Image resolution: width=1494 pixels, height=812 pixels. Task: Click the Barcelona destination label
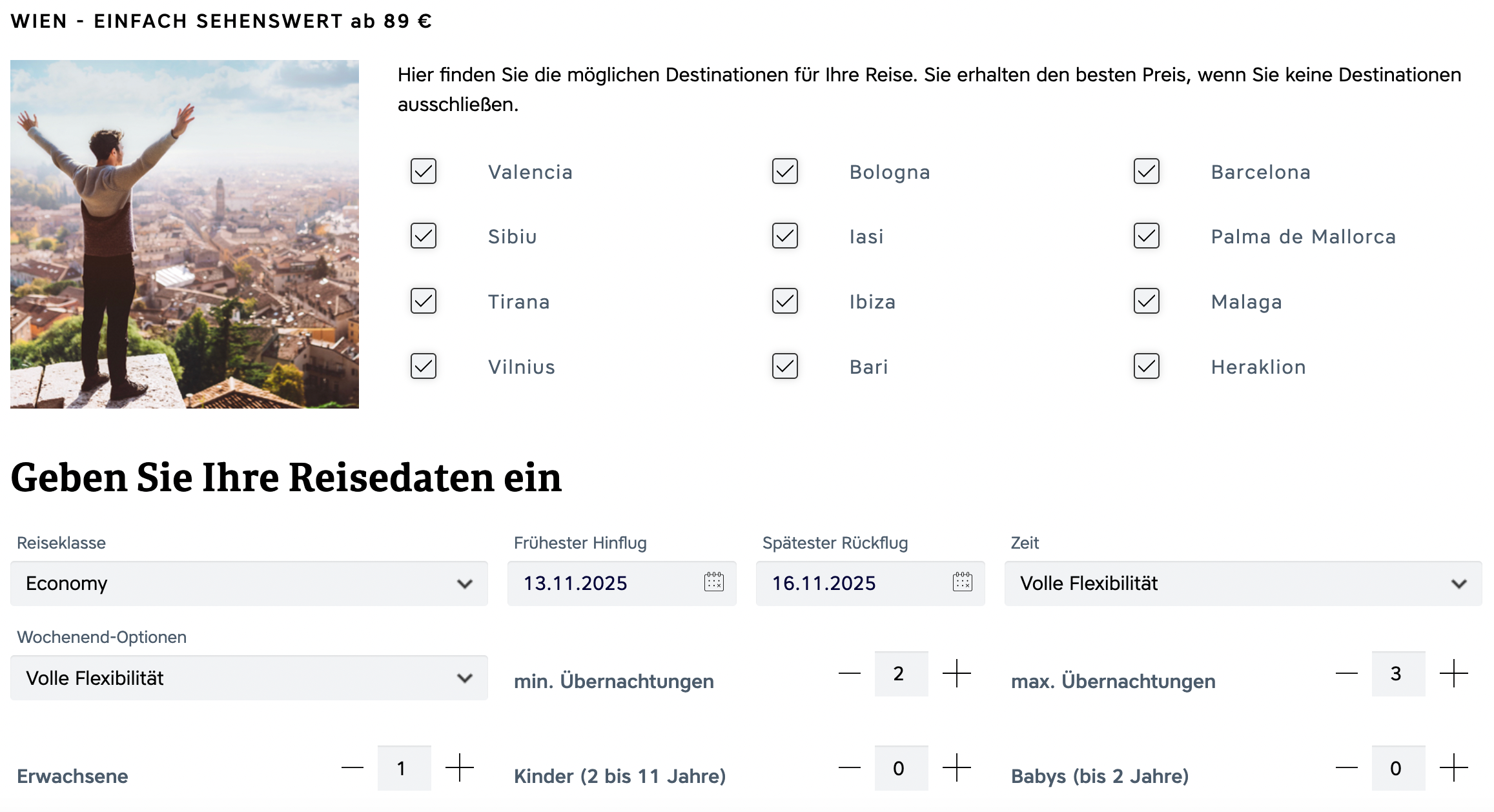coord(1260,172)
